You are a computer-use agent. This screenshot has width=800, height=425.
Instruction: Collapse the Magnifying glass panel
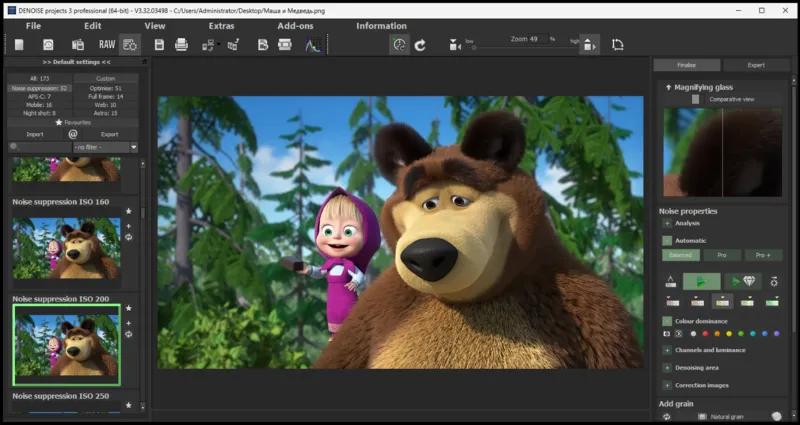pos(668,87)
